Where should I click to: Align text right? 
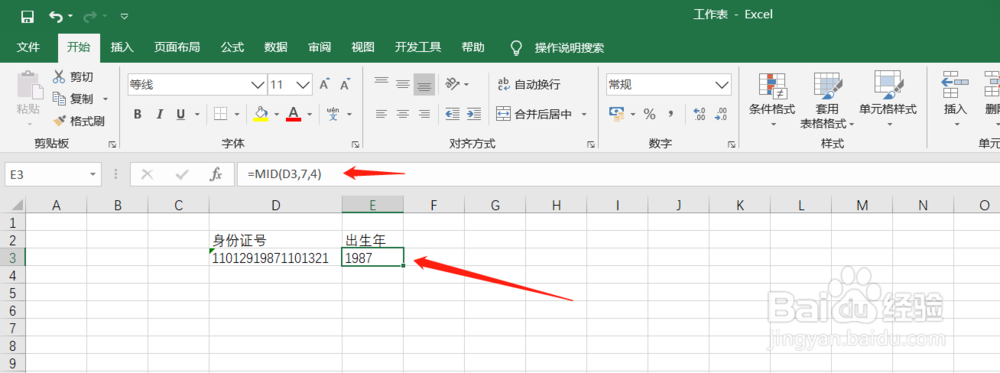[x=424, y=114]
